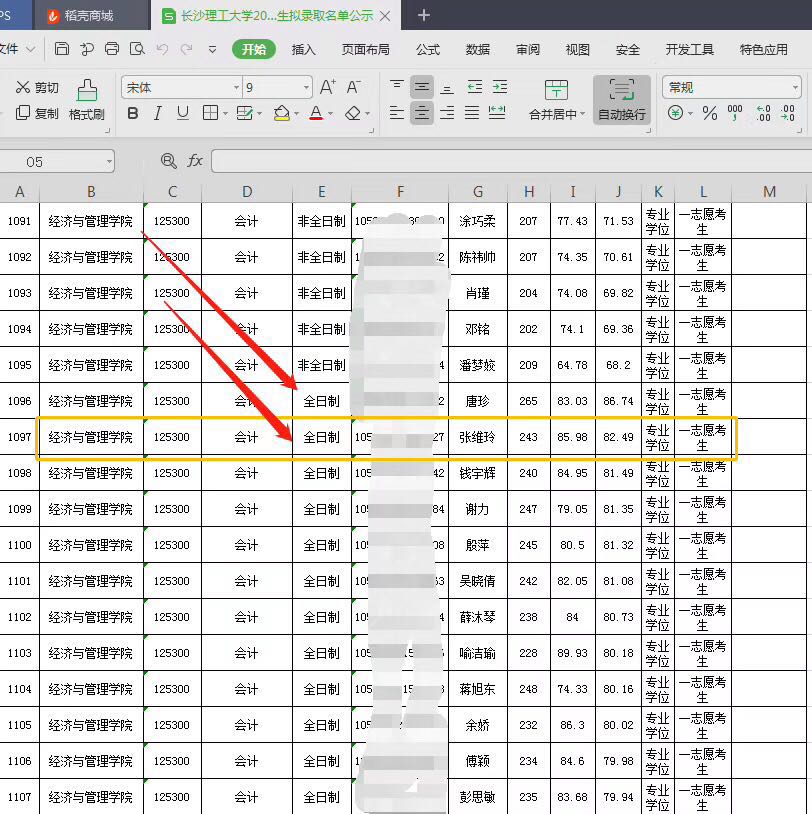The width and height of the screenshot is (812, 814).
Task: Toggle Italic formatting
Action: click(158, 113)
